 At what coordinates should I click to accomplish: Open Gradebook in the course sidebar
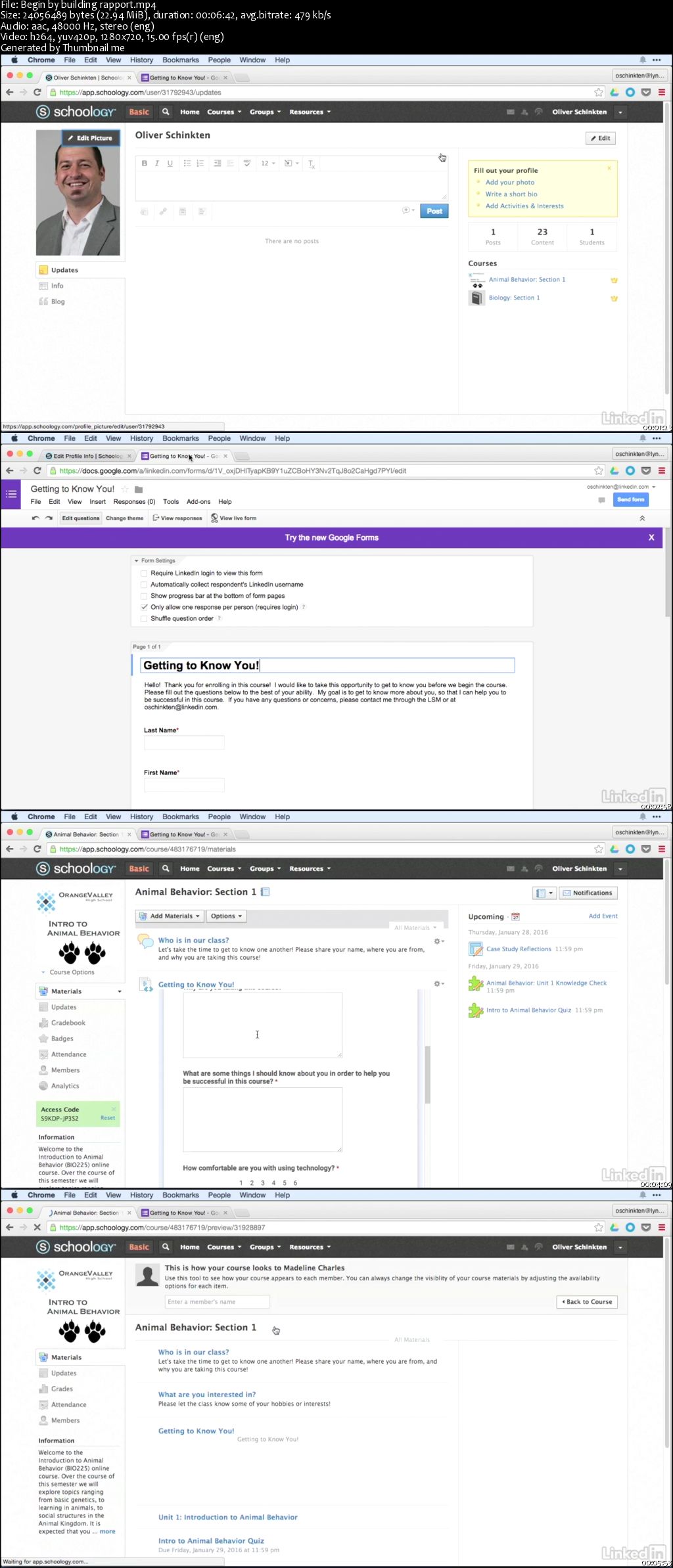tap(68, 1023)
